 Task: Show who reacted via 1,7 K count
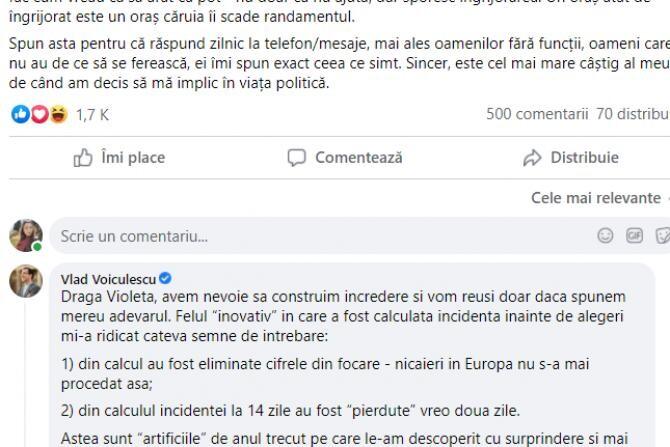93,115
